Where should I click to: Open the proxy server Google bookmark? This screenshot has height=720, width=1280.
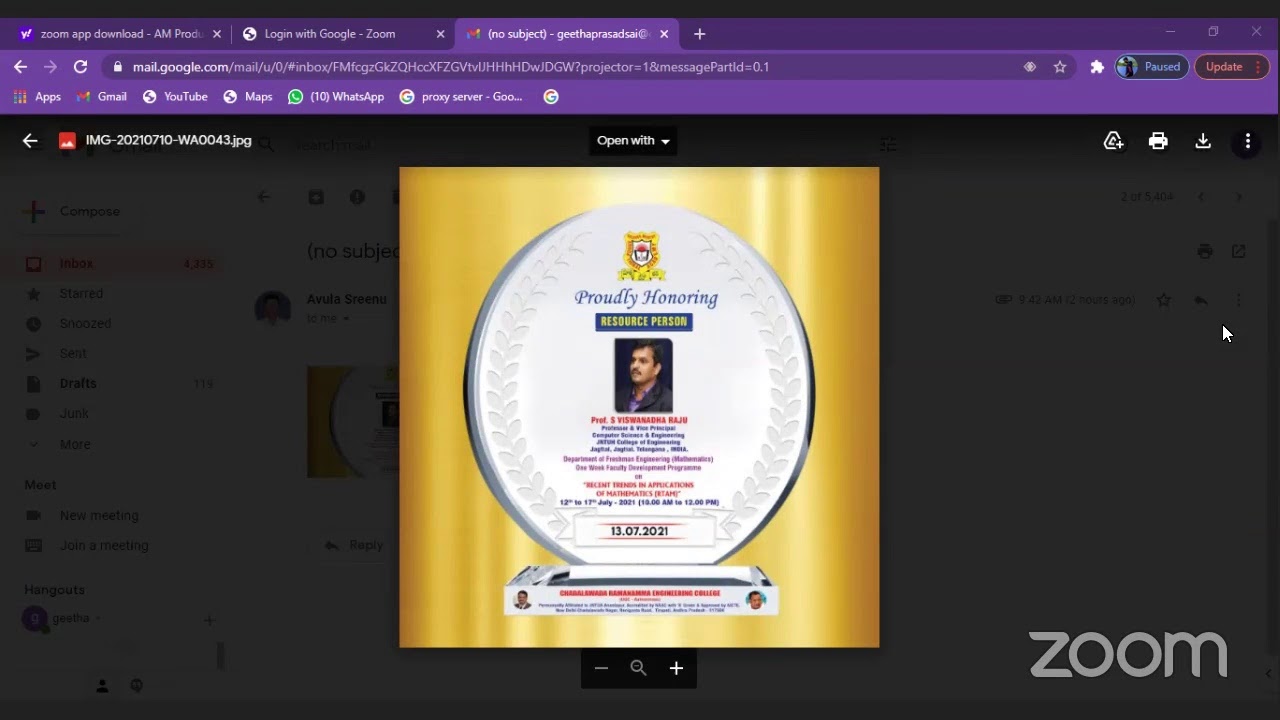461,97
